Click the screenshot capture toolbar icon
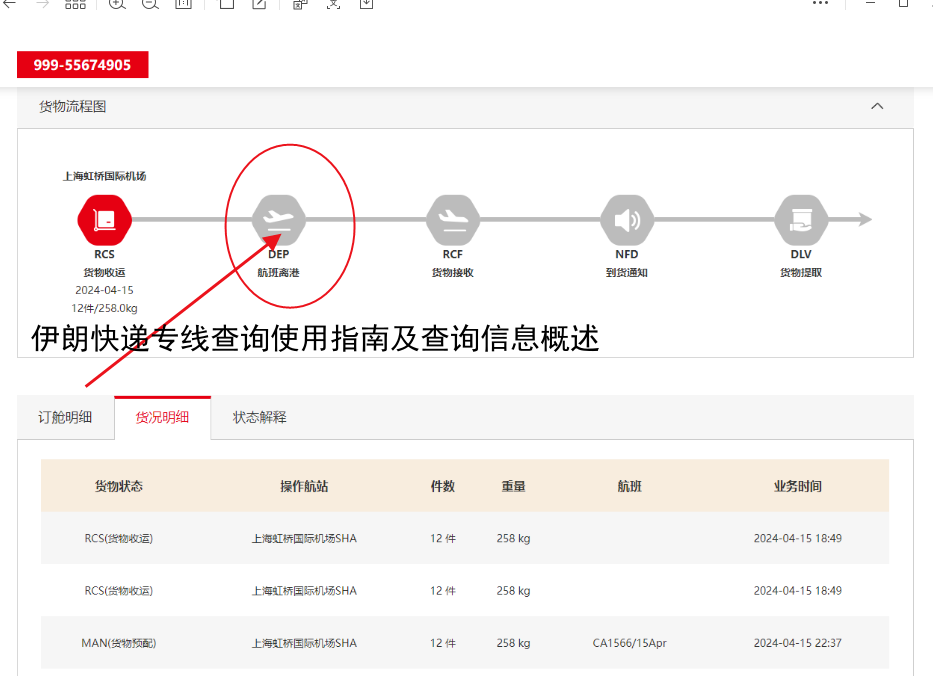 point(333,5)
